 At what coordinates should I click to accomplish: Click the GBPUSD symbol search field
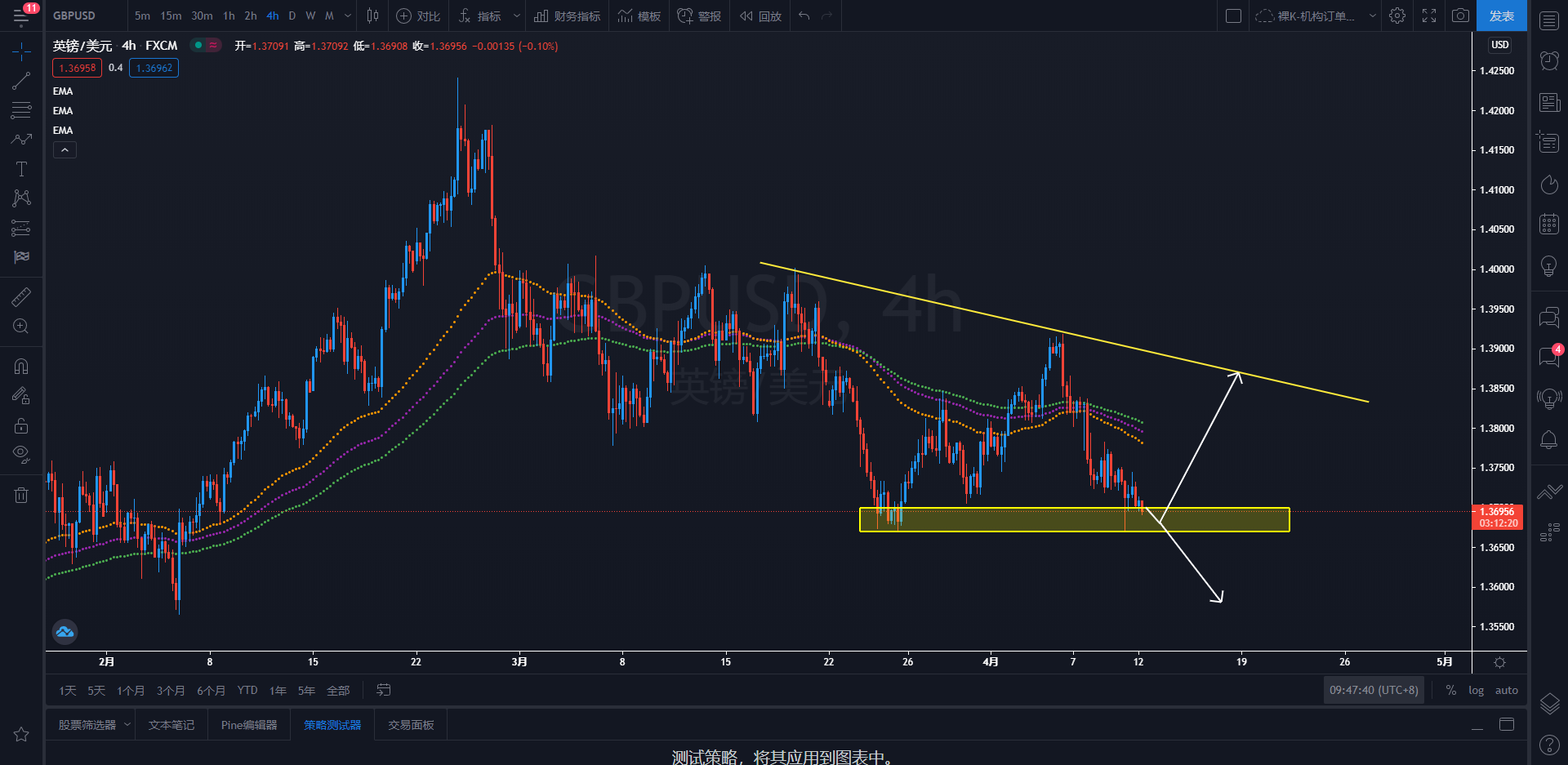point(74,16)
